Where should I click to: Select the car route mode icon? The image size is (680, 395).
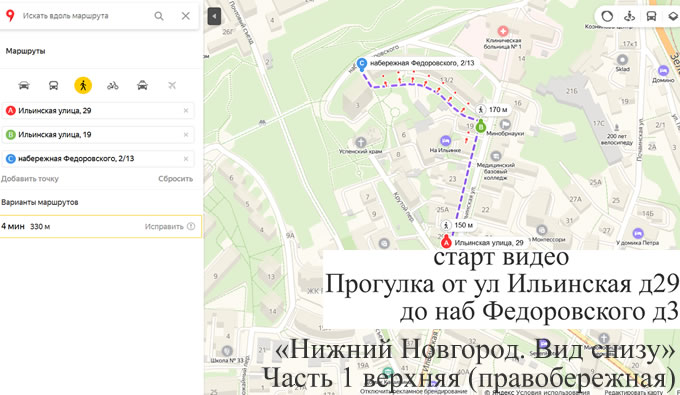coord(24,85)
